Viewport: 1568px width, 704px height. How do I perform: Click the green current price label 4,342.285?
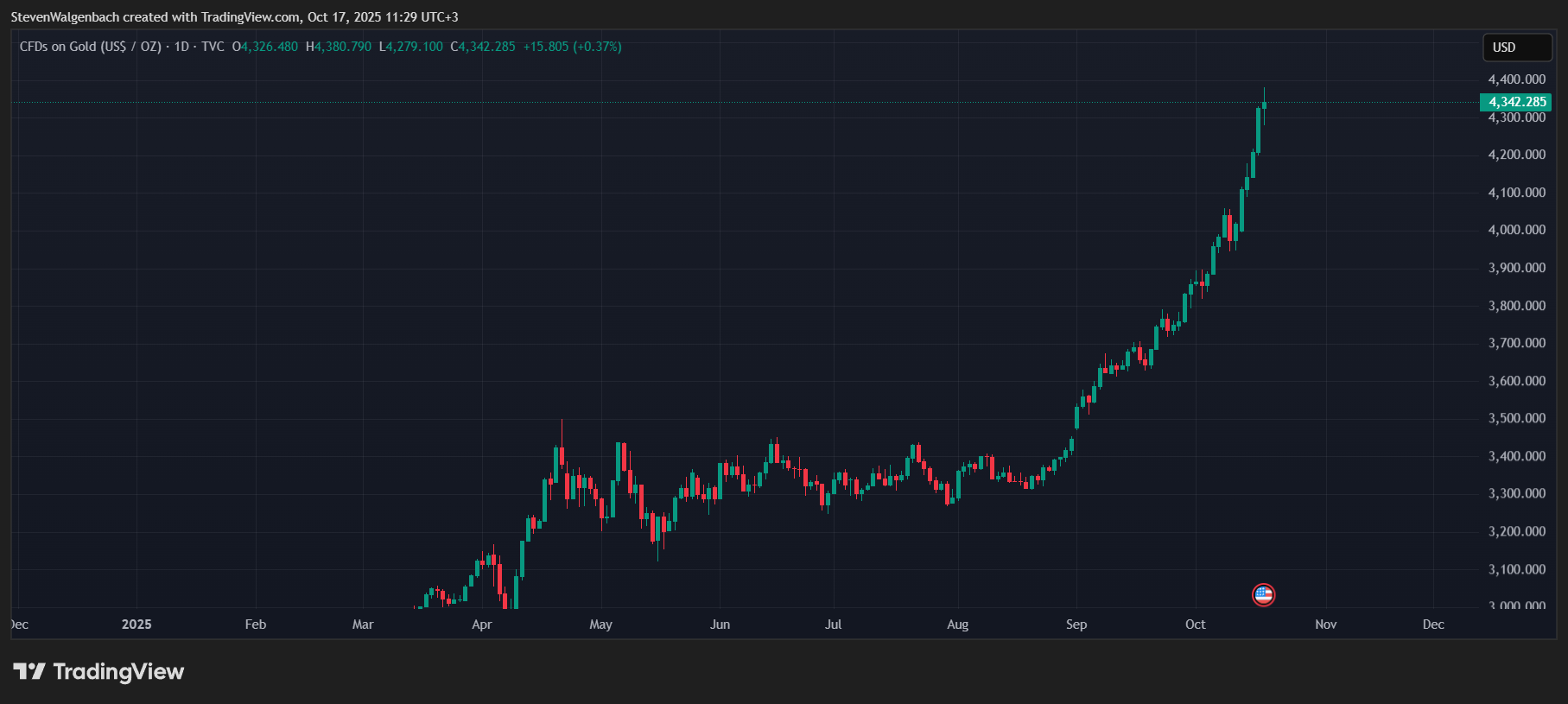1516,102
